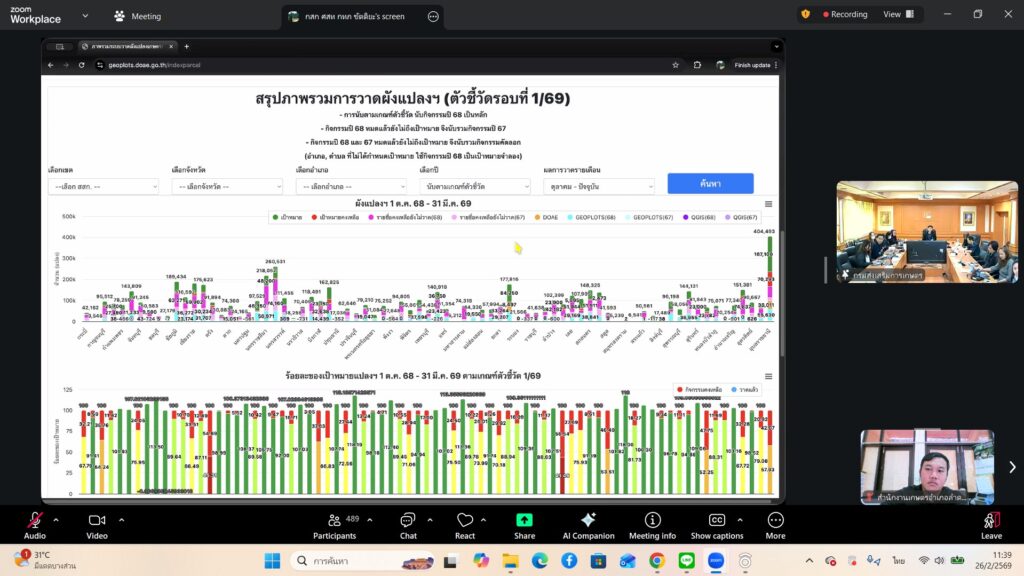Expand the arrow next to Video

pos(122,520)
